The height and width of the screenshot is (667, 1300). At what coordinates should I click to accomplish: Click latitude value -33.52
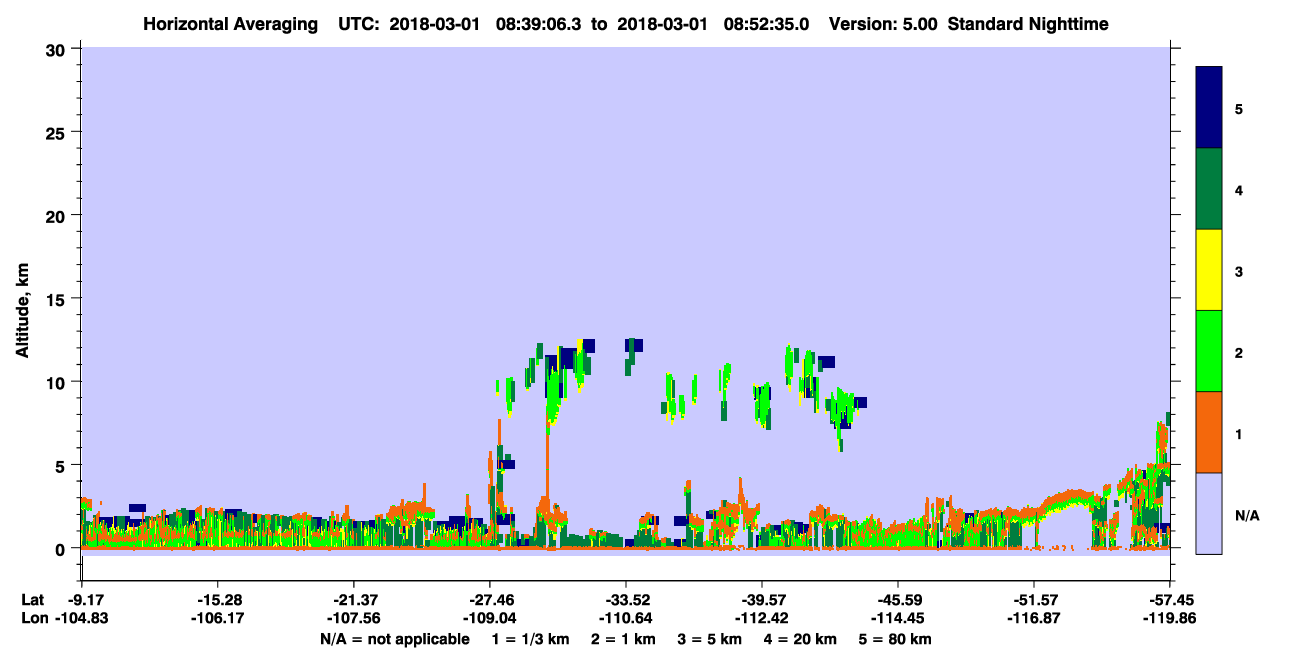[x=626, y=600]
